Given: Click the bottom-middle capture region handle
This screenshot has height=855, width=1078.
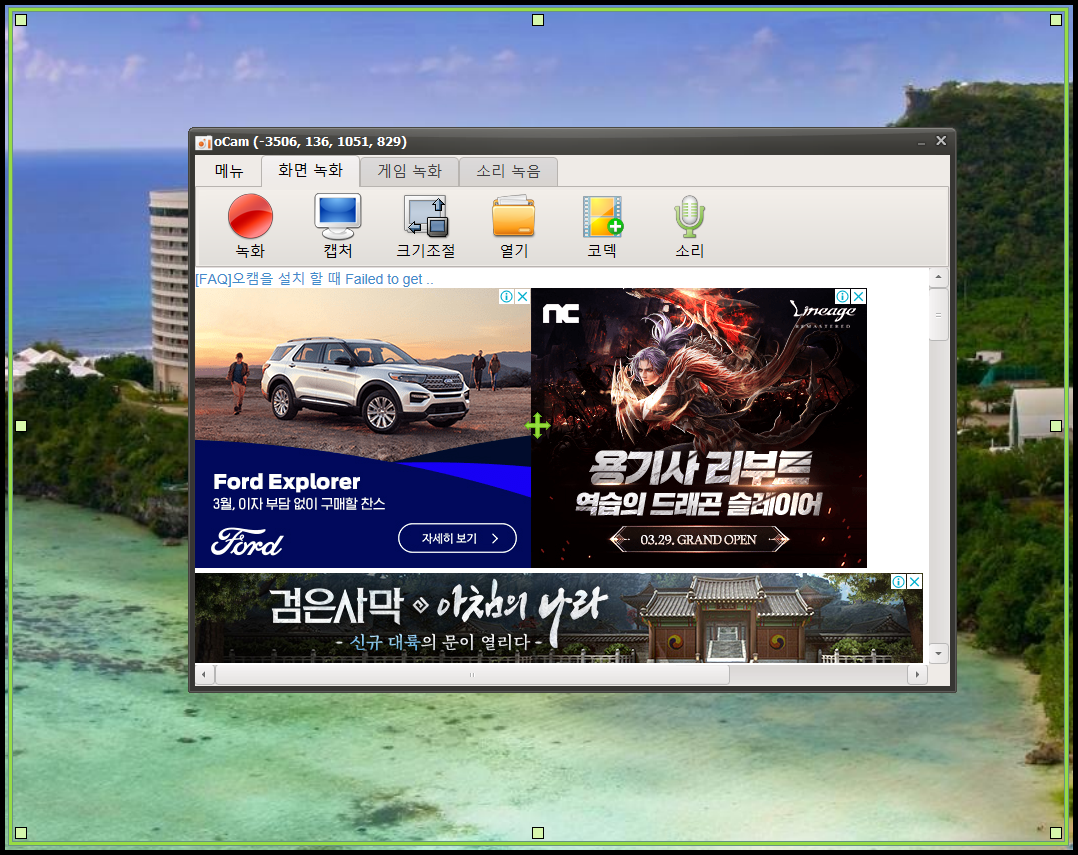Looking at the screenshot, I should pyautogui.click(x=538, y=833).
